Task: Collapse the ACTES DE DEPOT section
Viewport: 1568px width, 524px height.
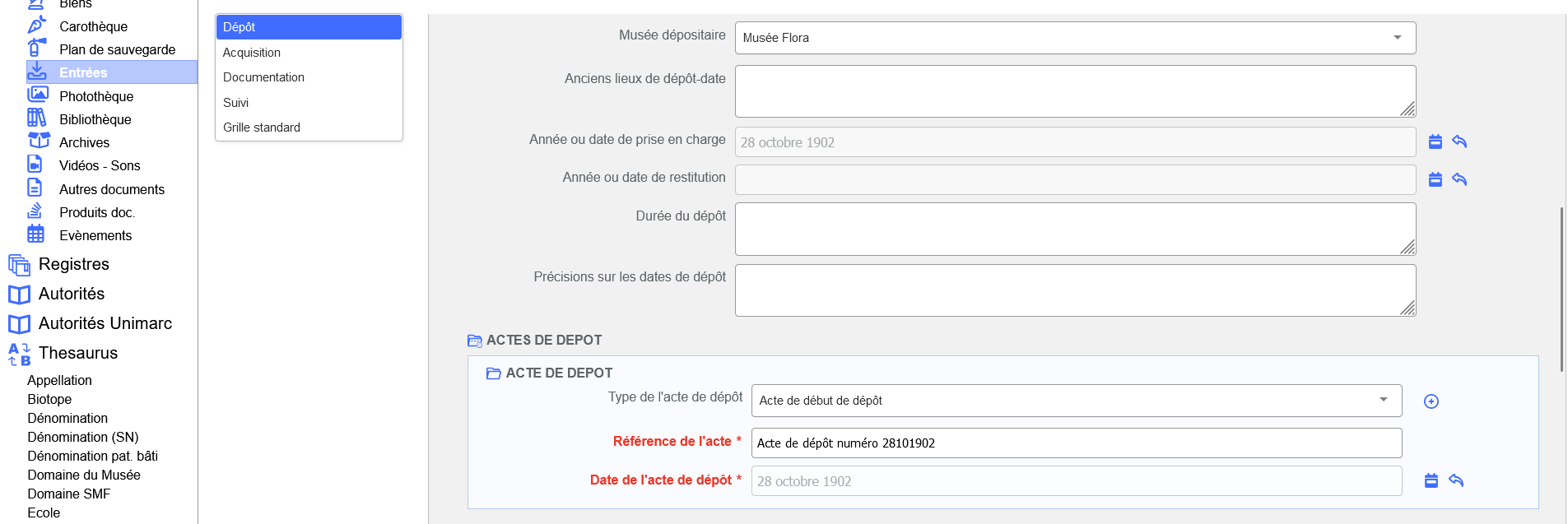Action: pos(475,341)
